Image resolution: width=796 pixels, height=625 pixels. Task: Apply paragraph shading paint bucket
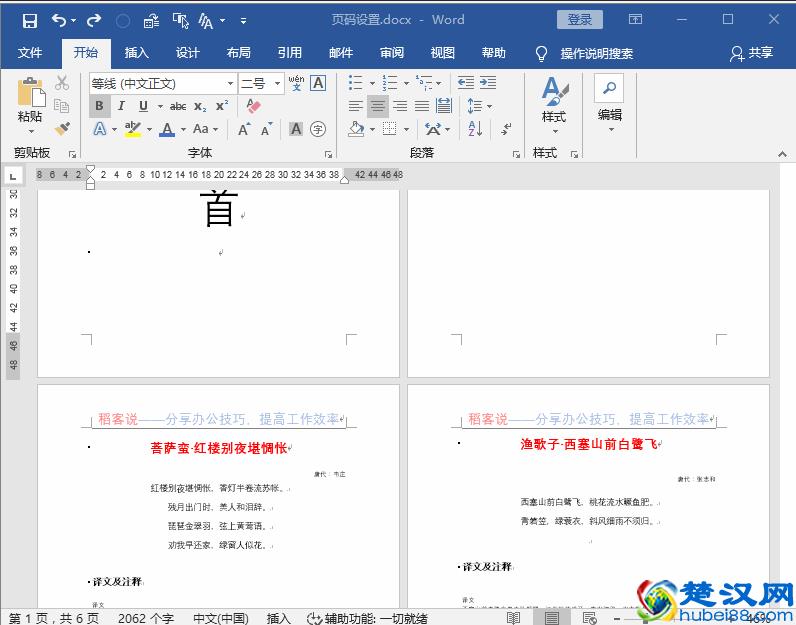(x=356, y=129)
